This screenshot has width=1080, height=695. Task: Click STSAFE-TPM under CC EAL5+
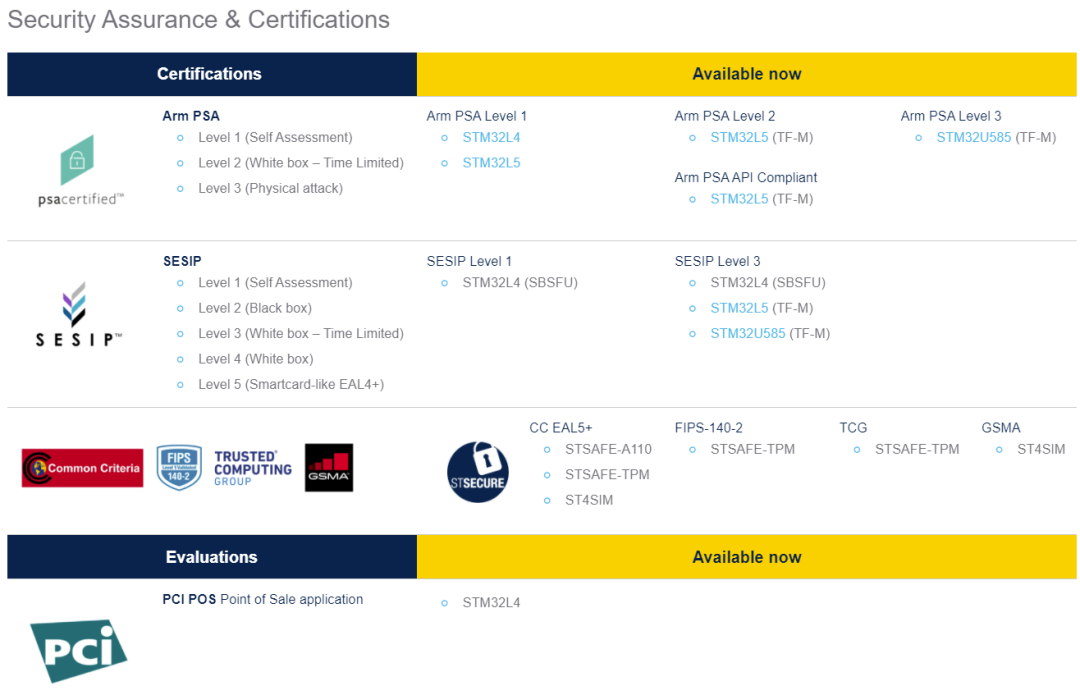point(607,475)
